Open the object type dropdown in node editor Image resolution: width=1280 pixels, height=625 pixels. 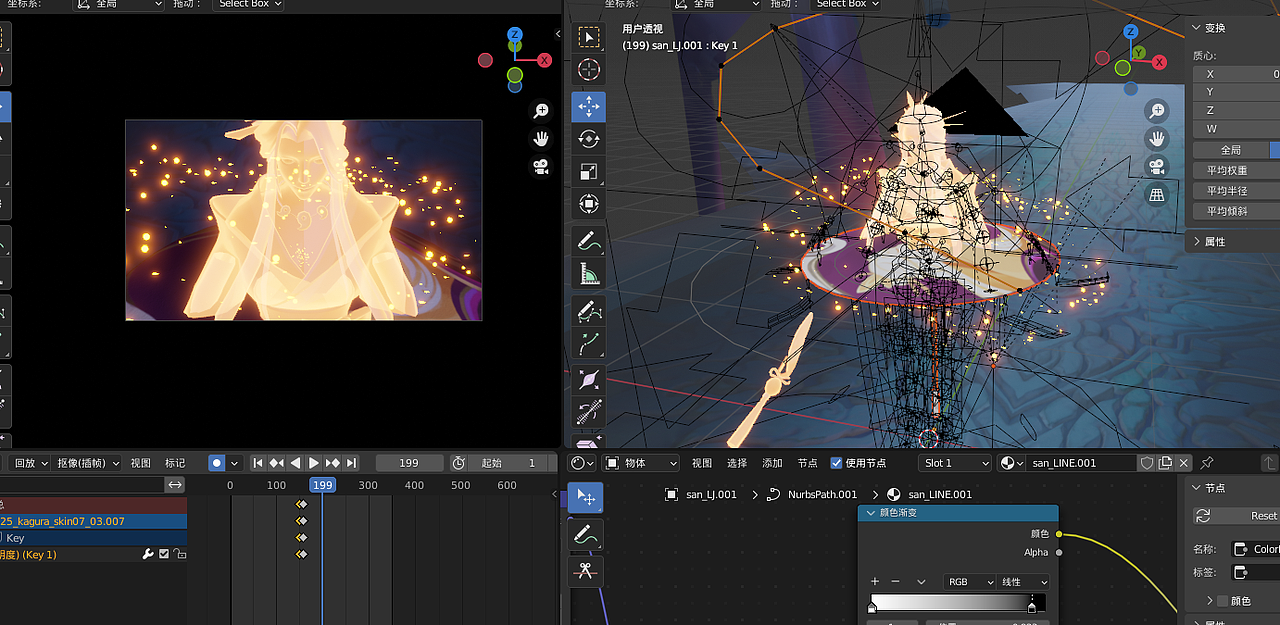click(640, 463)
